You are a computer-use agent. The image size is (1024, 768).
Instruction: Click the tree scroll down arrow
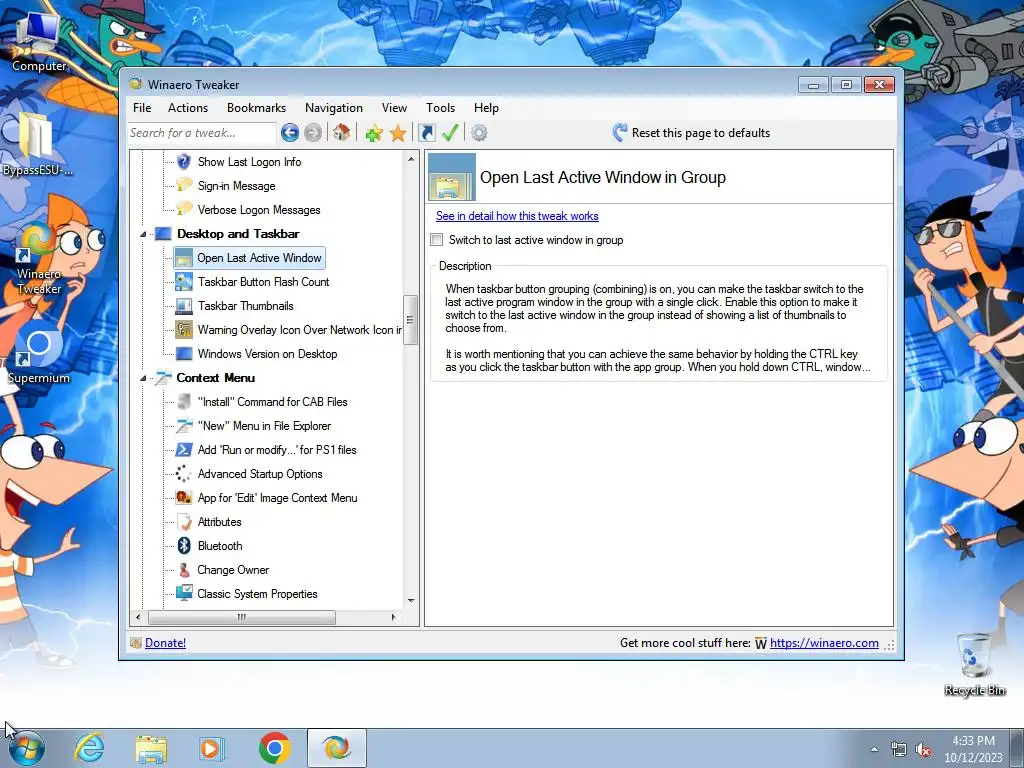[411, 601]
